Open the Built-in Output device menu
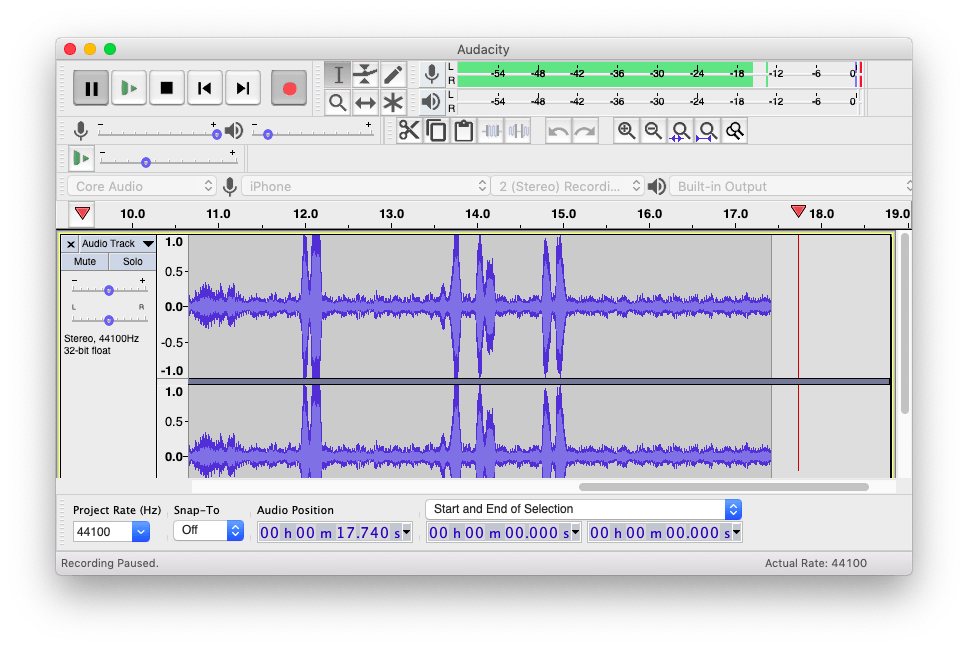This screenshot has width=968, height=649. [x=790, y=186]
